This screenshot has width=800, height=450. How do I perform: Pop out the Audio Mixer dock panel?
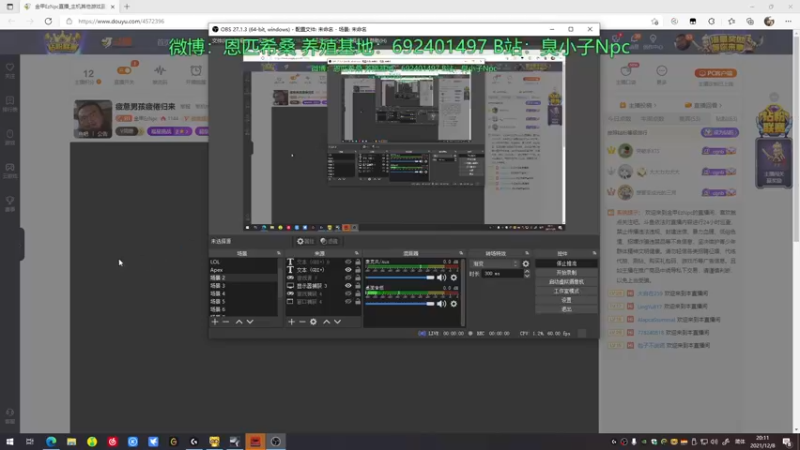point(461,253)
